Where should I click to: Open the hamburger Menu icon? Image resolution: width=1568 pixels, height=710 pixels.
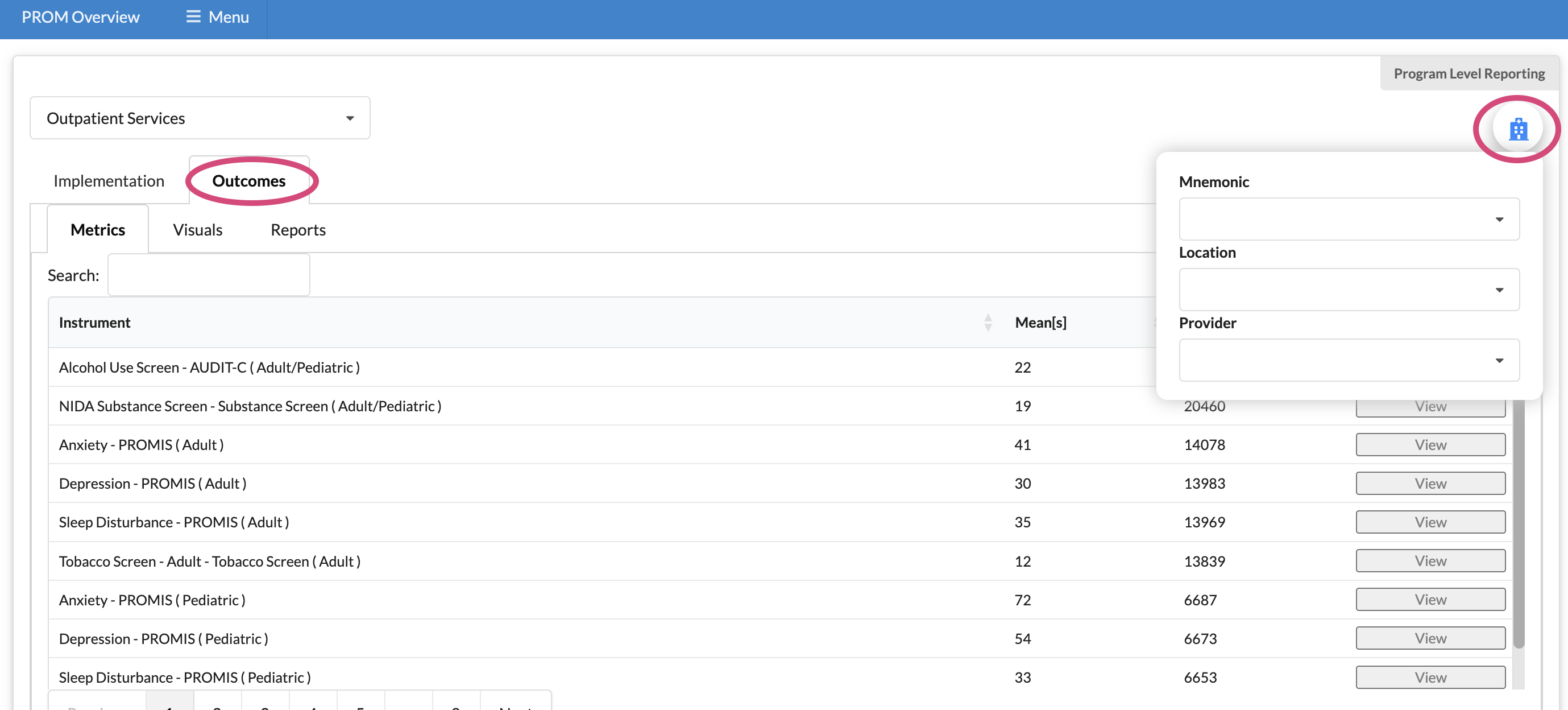(193, 17)
